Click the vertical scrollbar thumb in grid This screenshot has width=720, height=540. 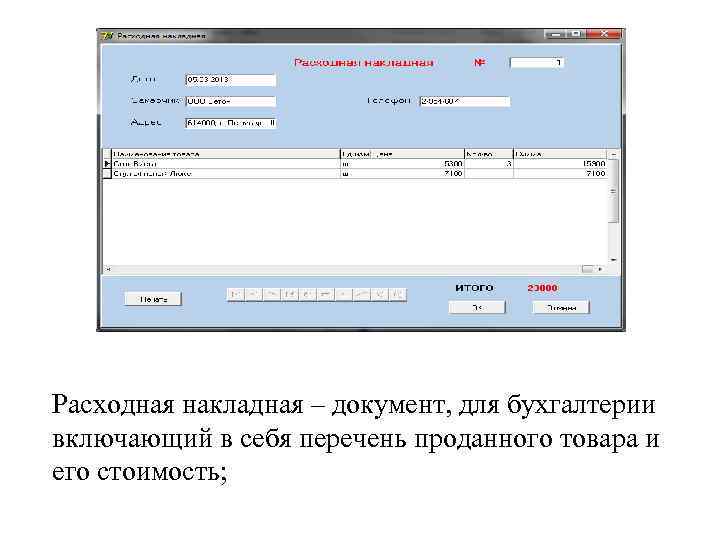pyautogui.click(x=613, y=191)
